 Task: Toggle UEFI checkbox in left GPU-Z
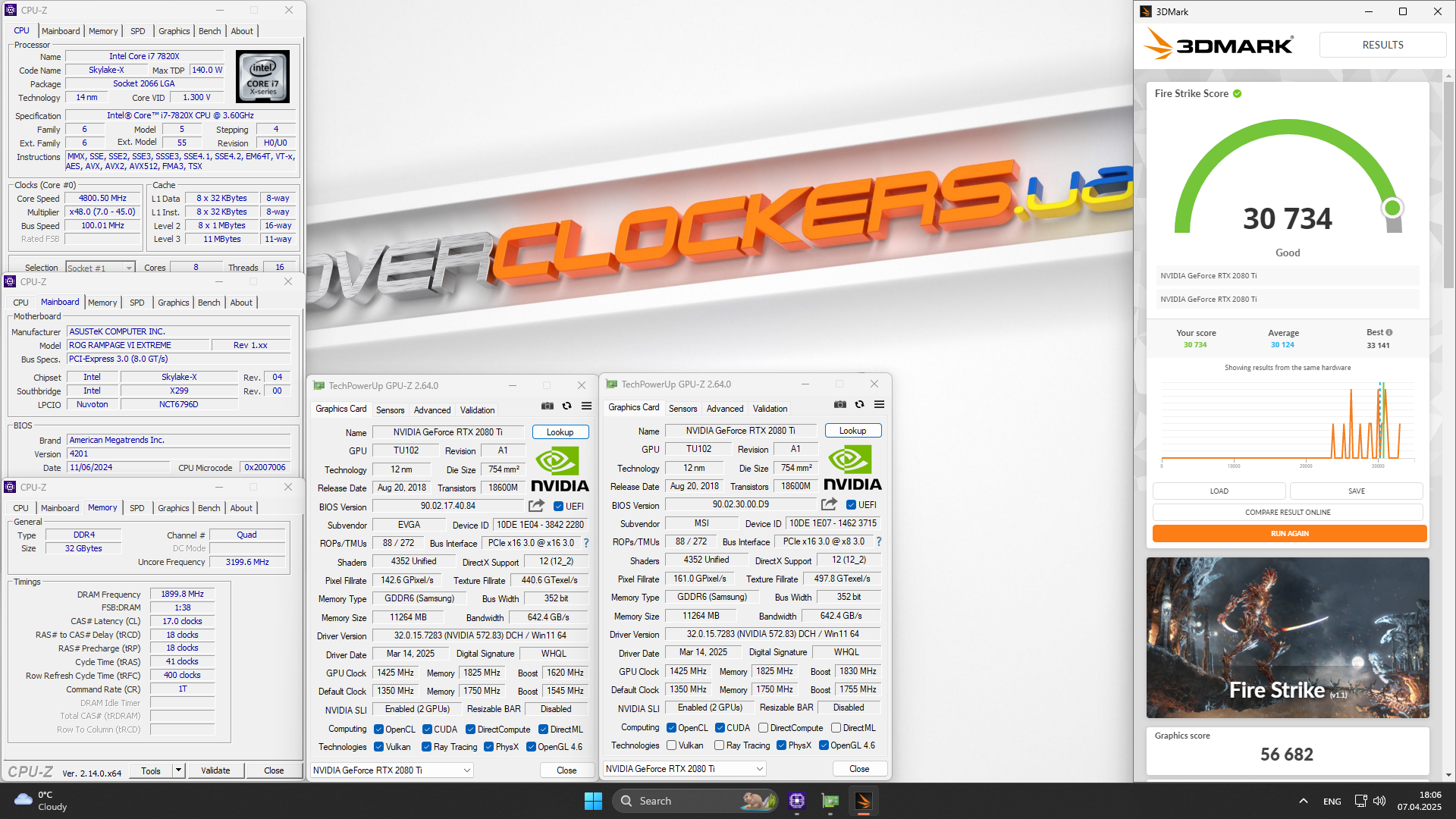pyautogui.click(x=558, y=507)
